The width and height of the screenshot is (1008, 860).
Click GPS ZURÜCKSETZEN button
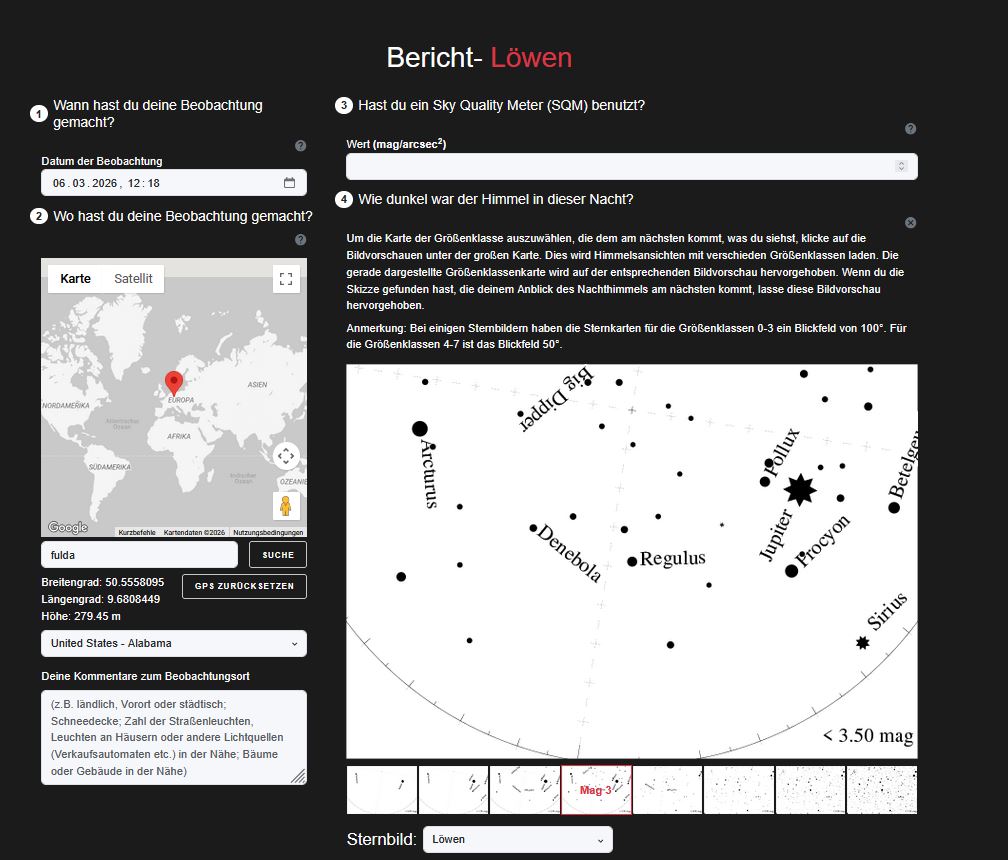click(x=244, y=586)
